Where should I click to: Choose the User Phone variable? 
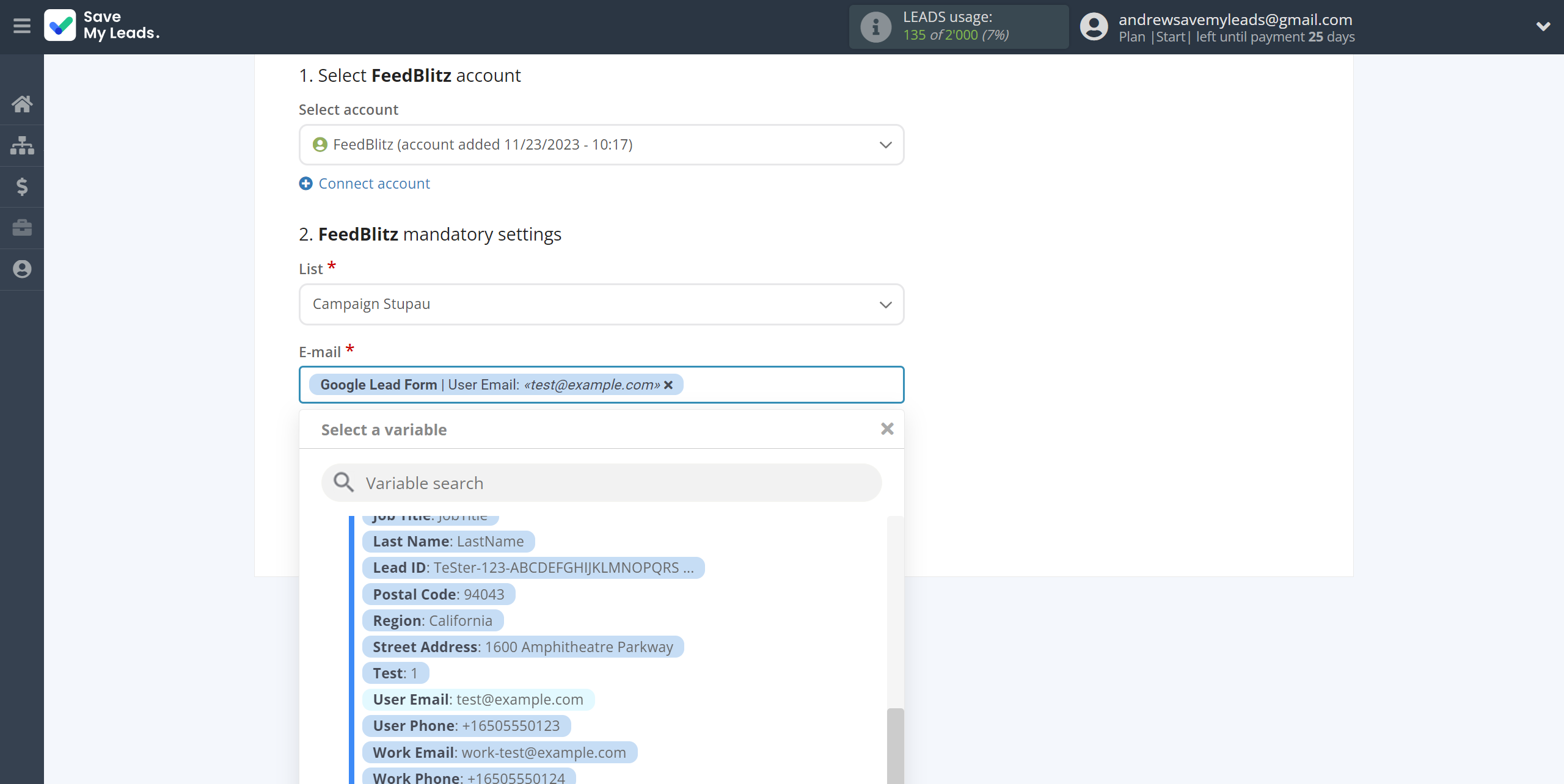click(x=466, y=725)
